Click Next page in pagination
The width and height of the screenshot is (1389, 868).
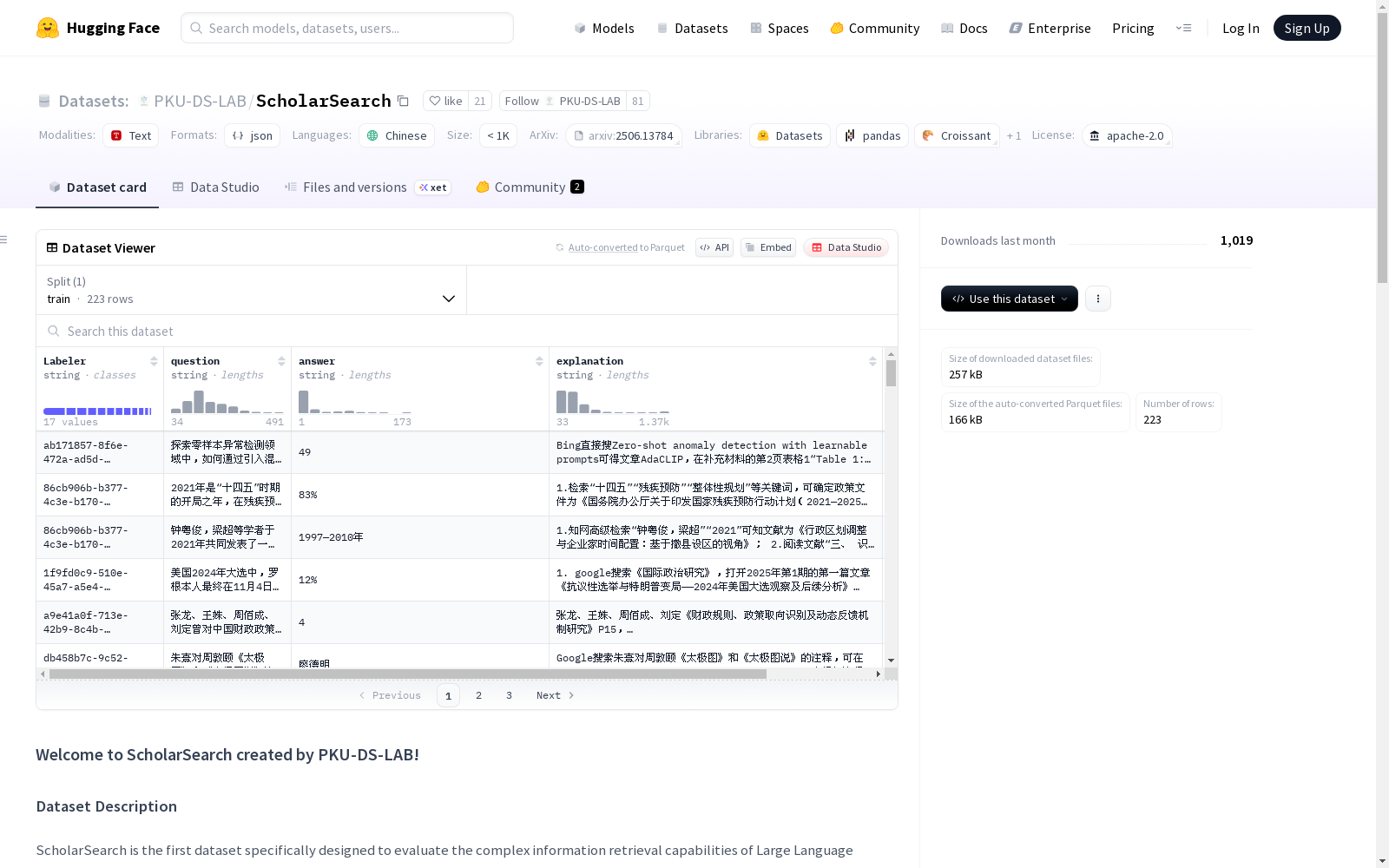[555, 695]
